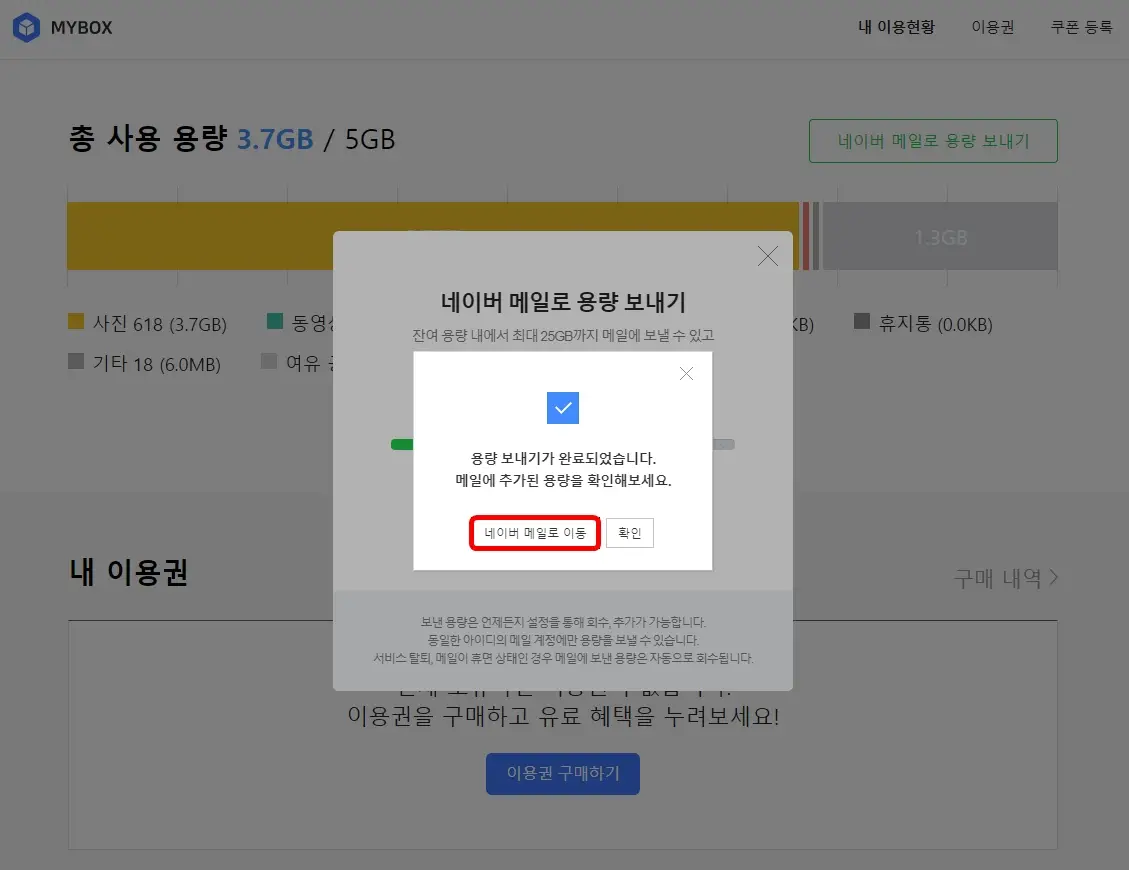The width and height of the screenshot is (1129, 870).
Task: Click the 네이버 메일로 용량 보내기 button
Action: tap(932, 141)
